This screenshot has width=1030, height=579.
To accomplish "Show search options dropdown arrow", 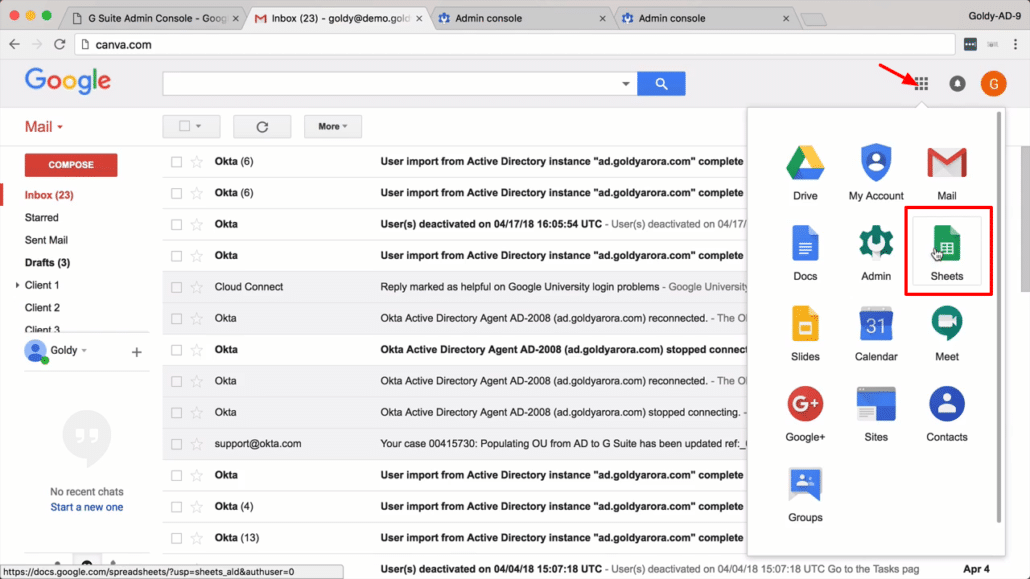I will pyautogui.click(x=625, y=83).
